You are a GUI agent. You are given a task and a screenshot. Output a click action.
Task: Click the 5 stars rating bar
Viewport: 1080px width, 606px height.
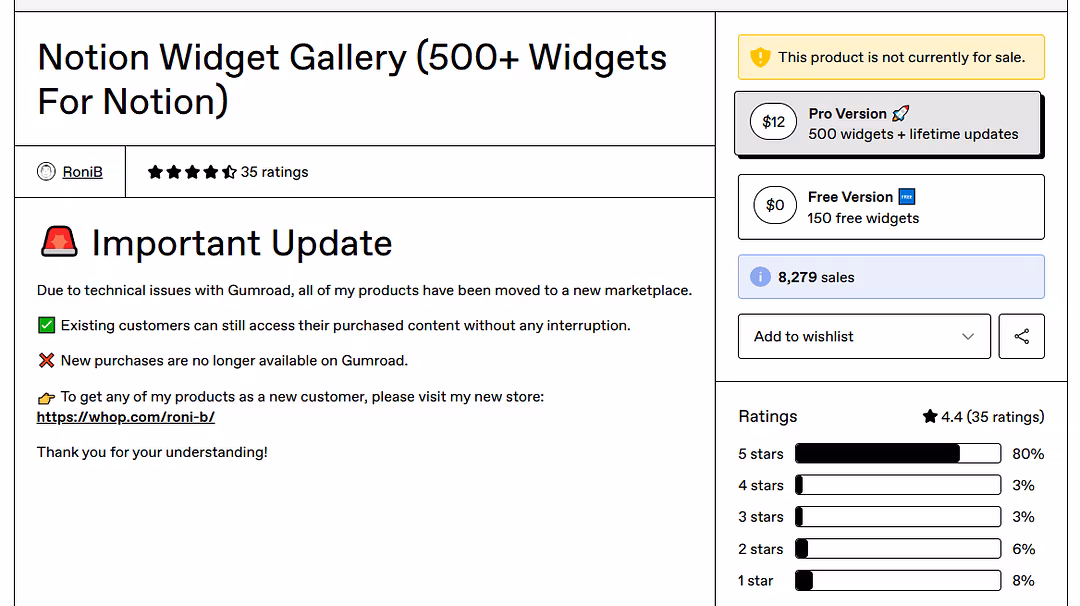pos(897,454)
